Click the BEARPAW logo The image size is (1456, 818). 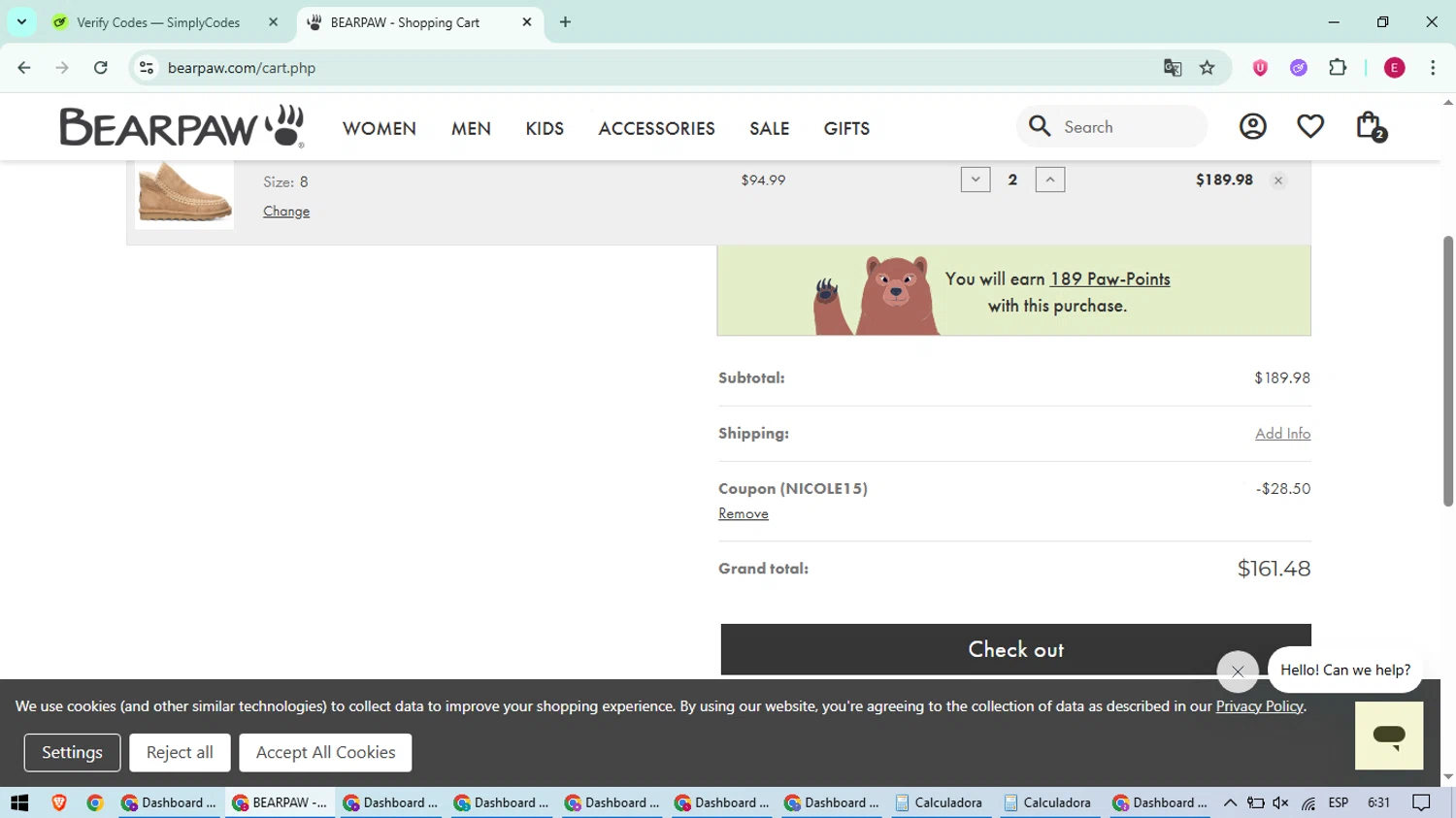tap(182, 126)
